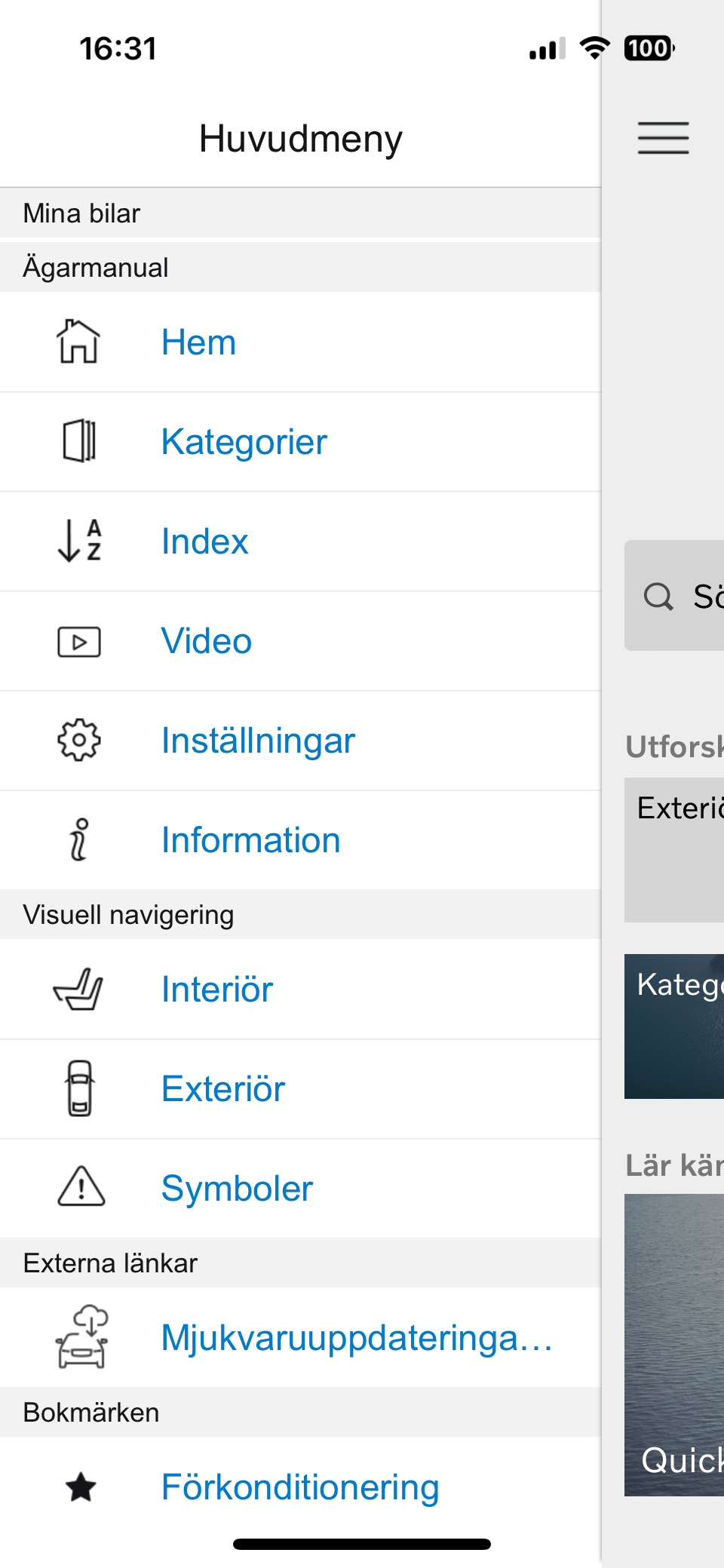Select Exteriör under Visuell navigering
Viewport: 724px width, 1568px height.
[x=300, y=1089]
